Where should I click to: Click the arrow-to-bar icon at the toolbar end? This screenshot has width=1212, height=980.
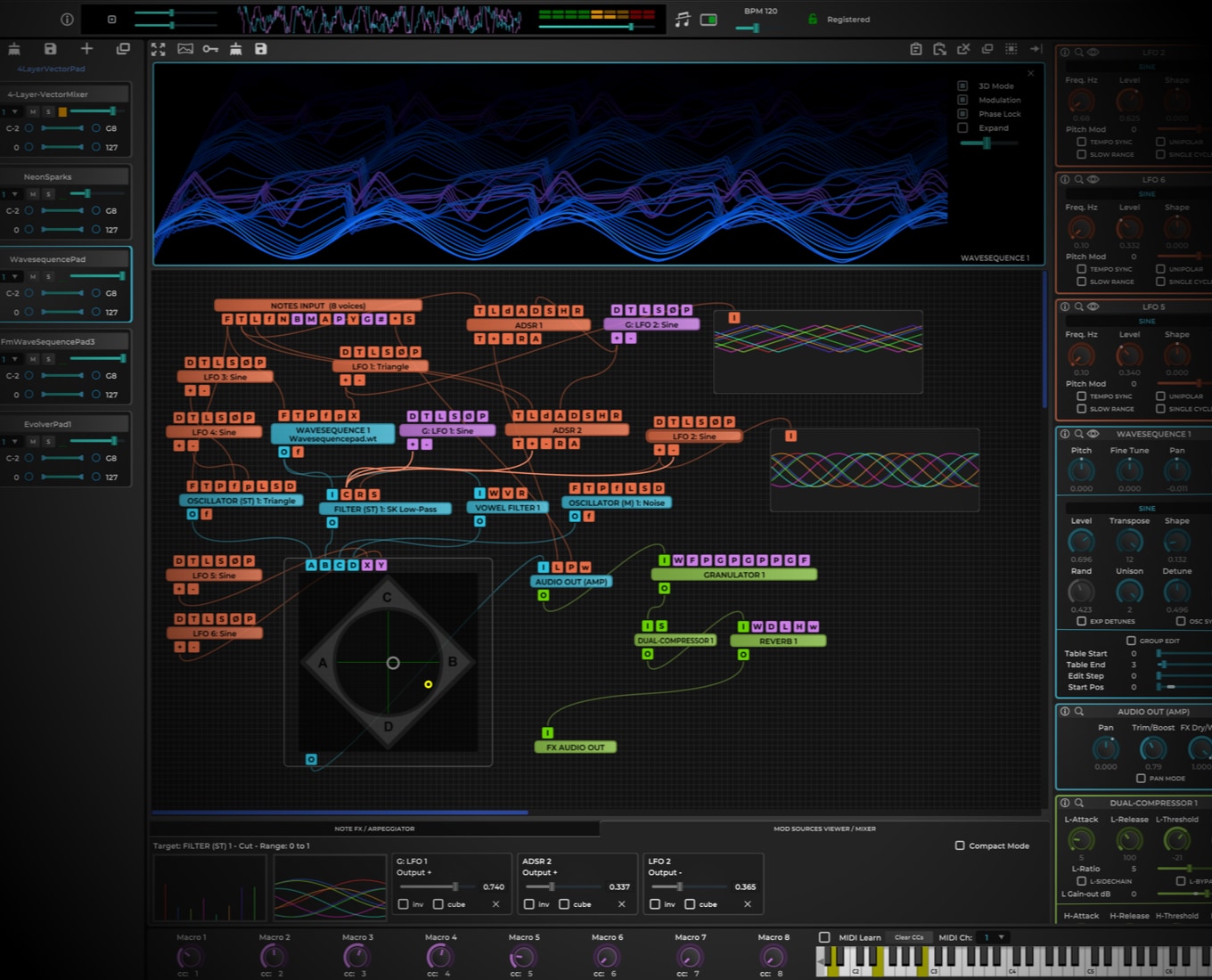point(1036,49)
